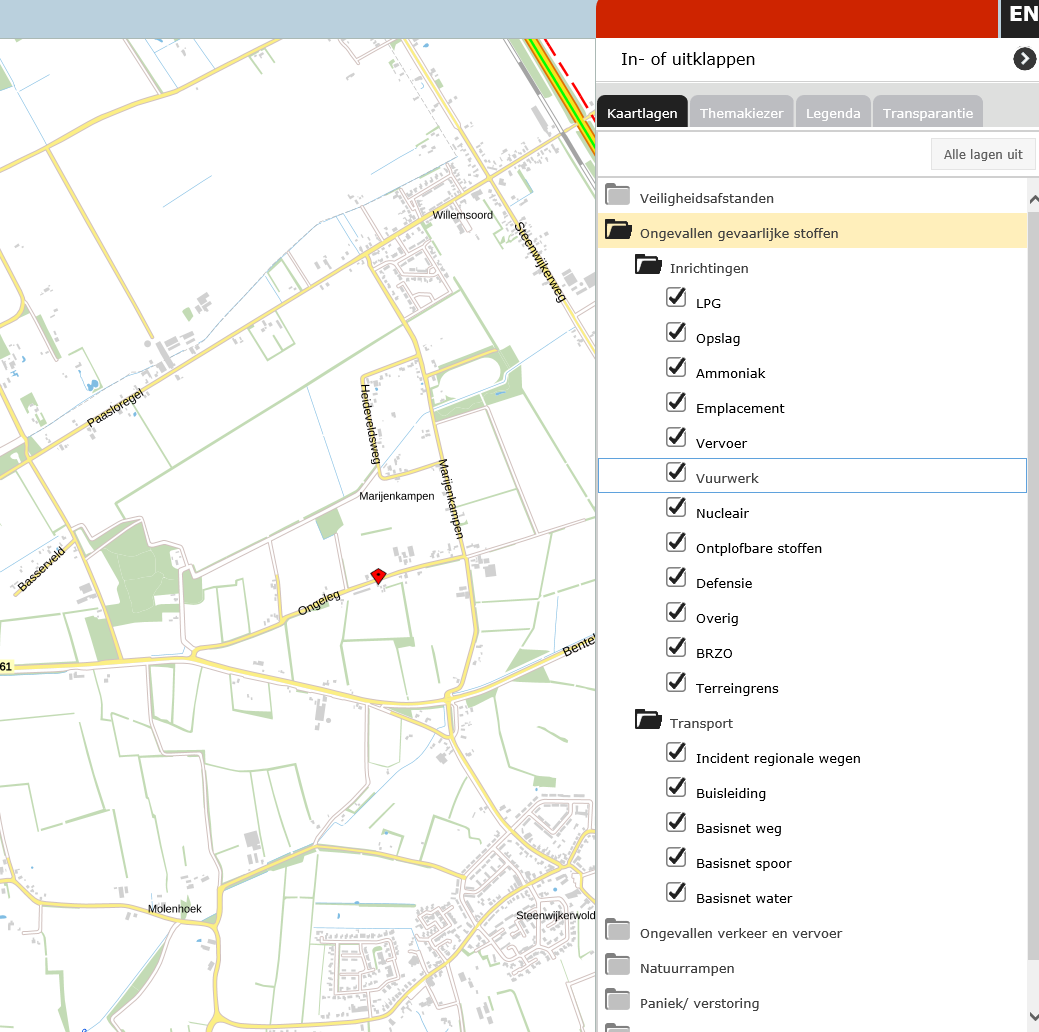The width and height of the screenshot is (1039, 1032).
Task: Select the Inrichtingen label
Action: click(709, 268)
